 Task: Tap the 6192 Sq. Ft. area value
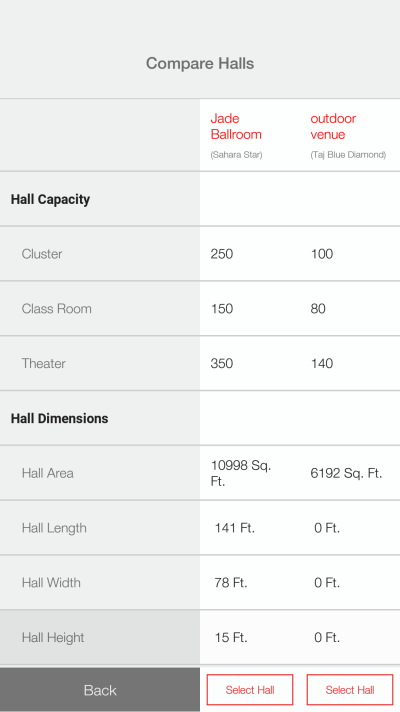click(x=346, y=473)
